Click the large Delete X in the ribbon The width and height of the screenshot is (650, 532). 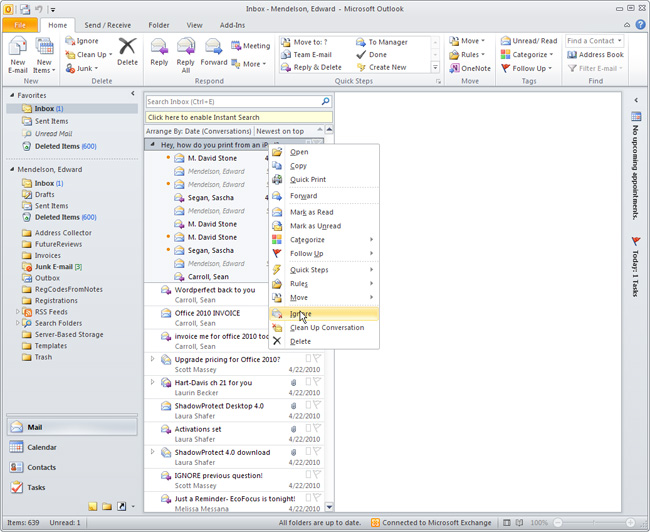coord(127,51)
